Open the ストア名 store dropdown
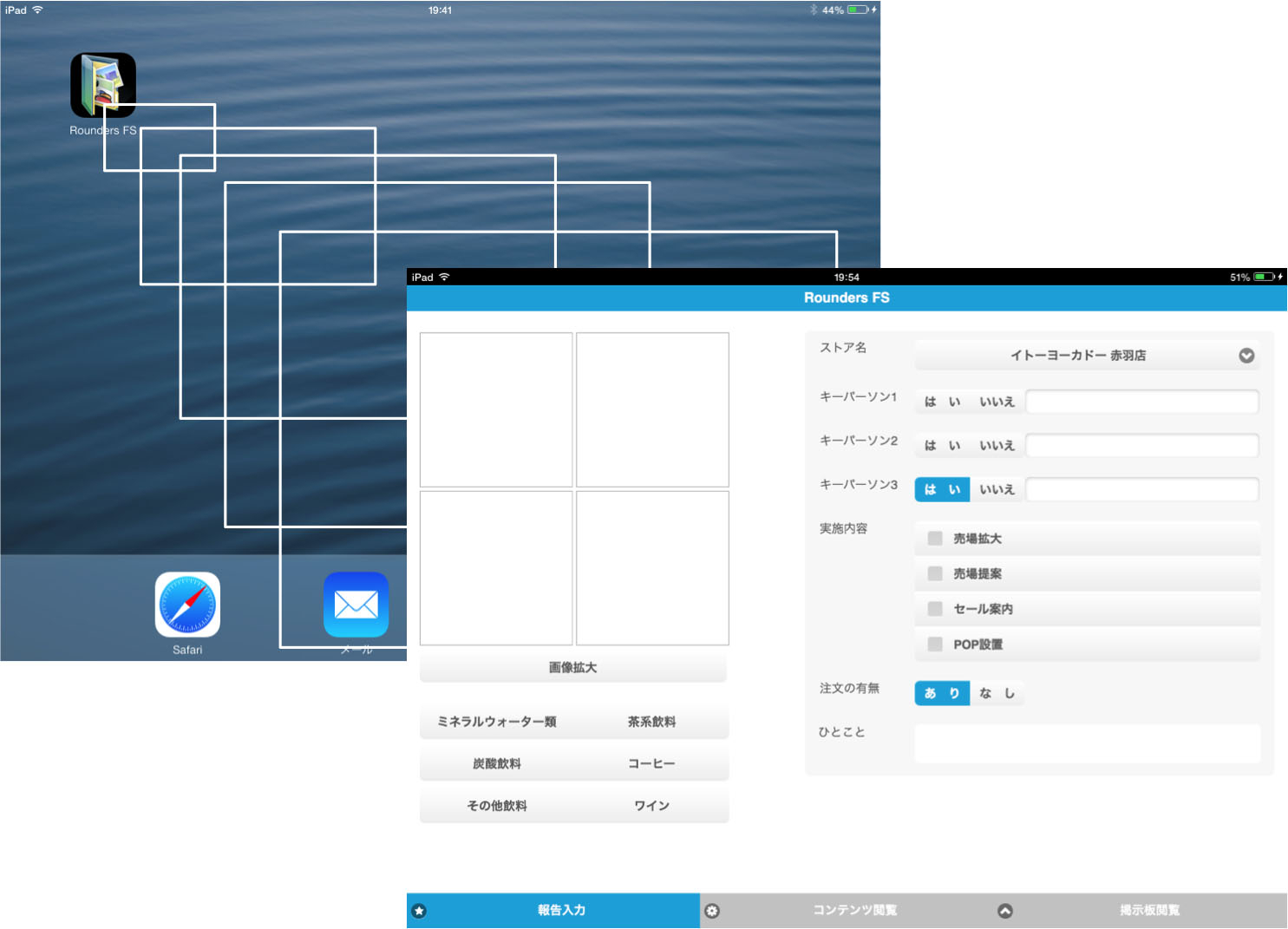 click(x=1087, y=356)
